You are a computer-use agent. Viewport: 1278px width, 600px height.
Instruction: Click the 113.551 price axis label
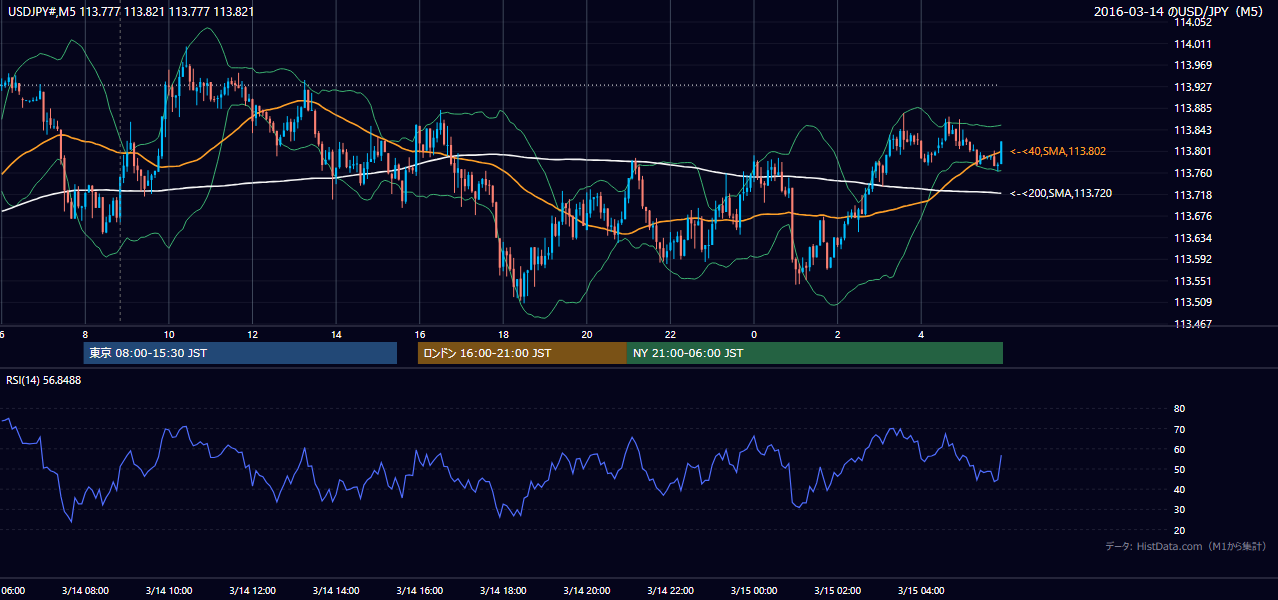pyautogui.click(x=1193, y=281)
